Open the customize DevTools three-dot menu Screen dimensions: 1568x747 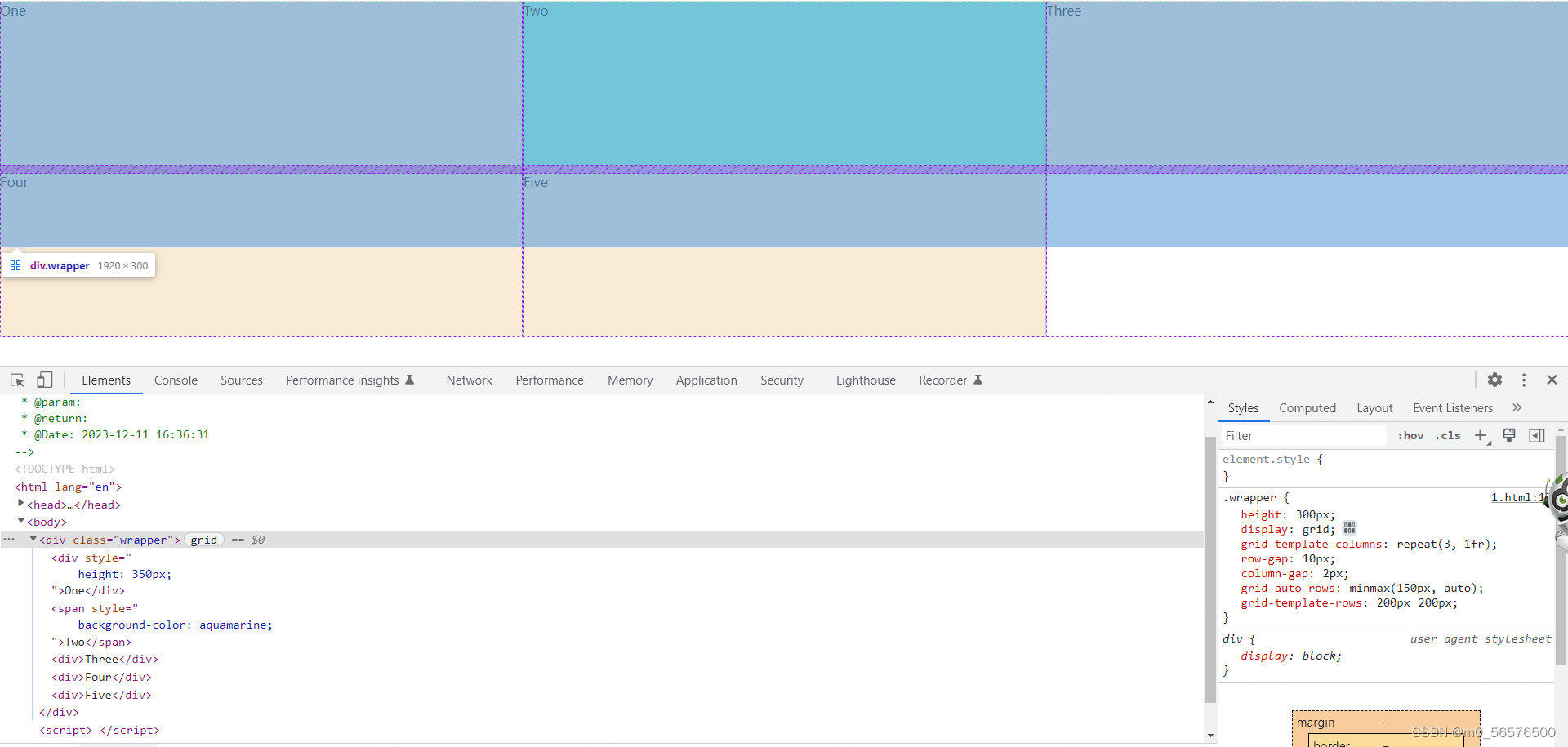(x=1524, y=380)
